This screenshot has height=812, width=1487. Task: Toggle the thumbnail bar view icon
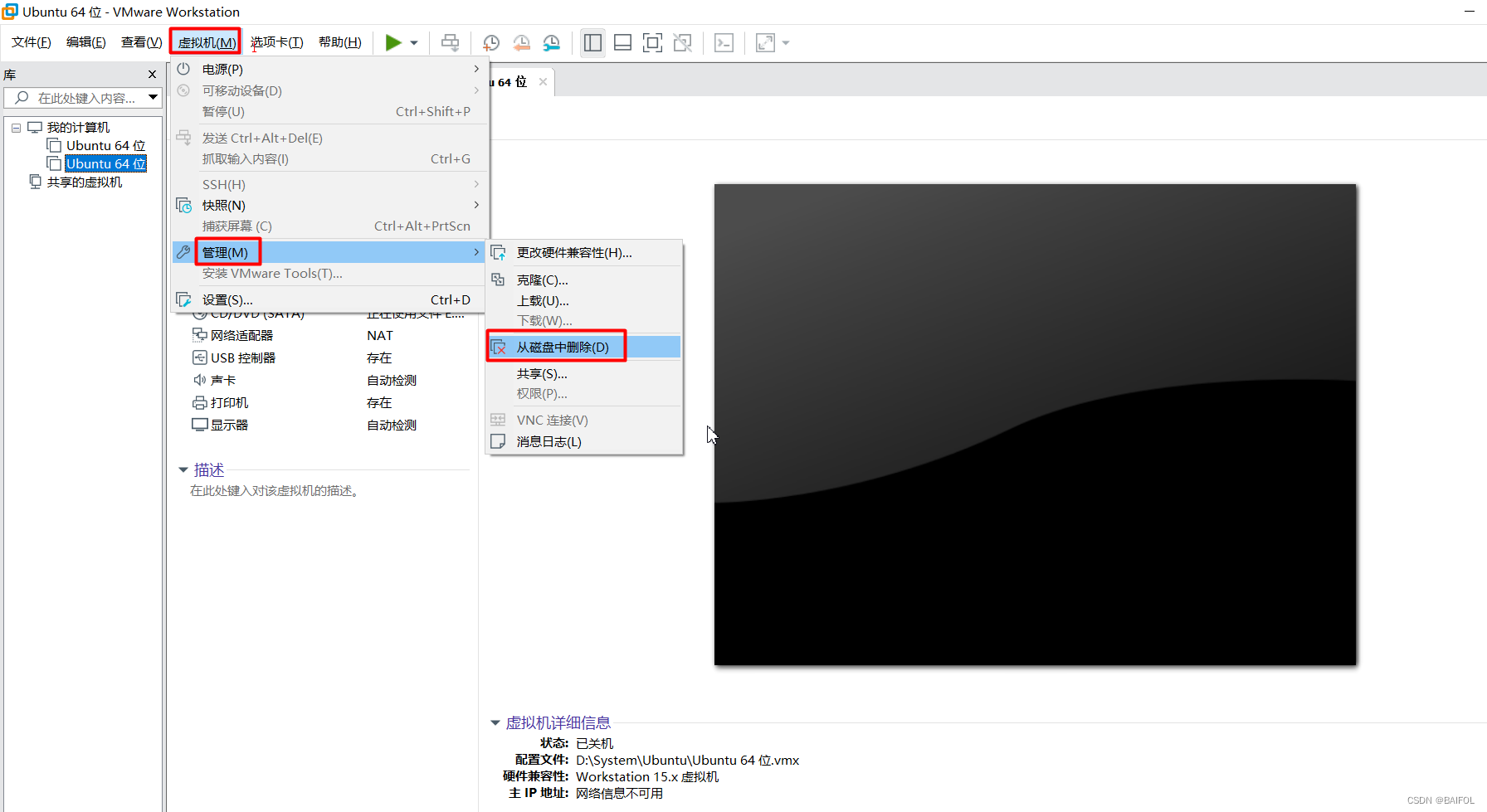tap(622, 42)
